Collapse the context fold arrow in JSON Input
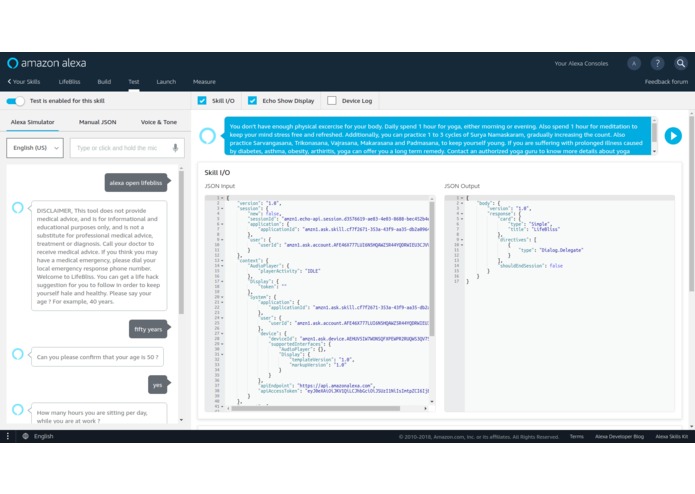Image resolution: width=695 pixels, height=494 pixels. point(223,261)
